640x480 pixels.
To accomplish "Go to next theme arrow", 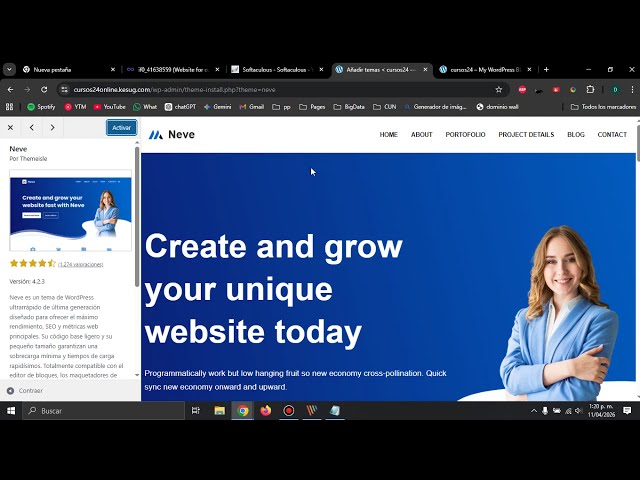I will pyautogui.click(x=52, y=128).
